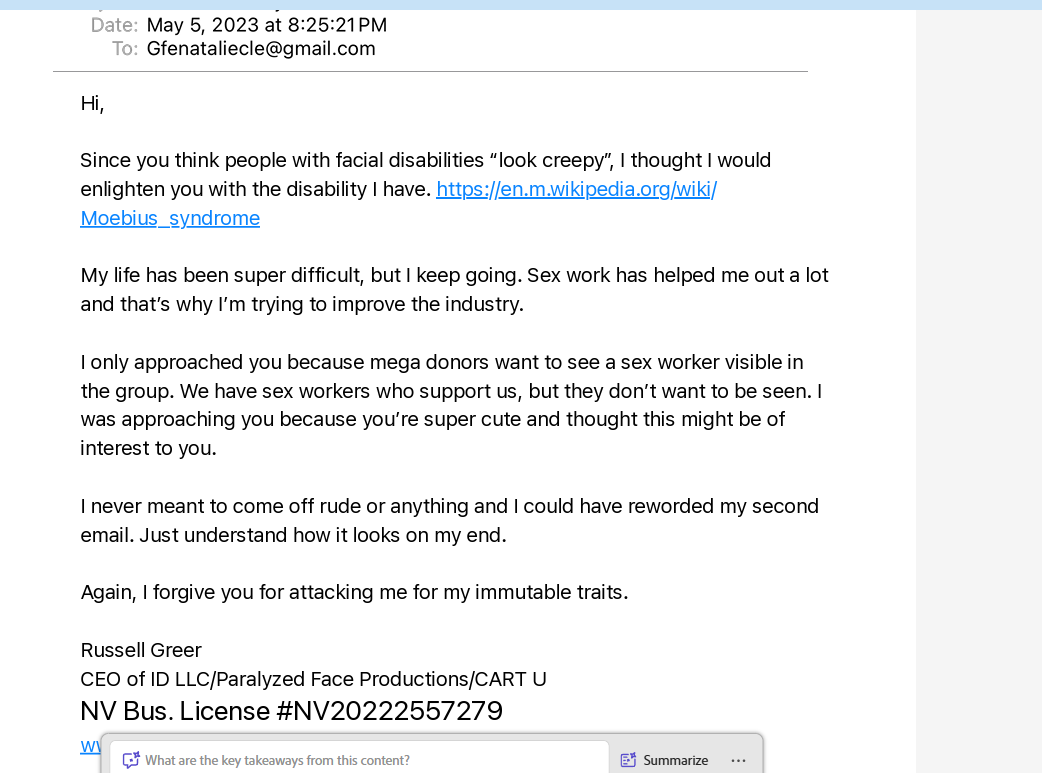Click the Russell Greer signature name

coord(141,650)
